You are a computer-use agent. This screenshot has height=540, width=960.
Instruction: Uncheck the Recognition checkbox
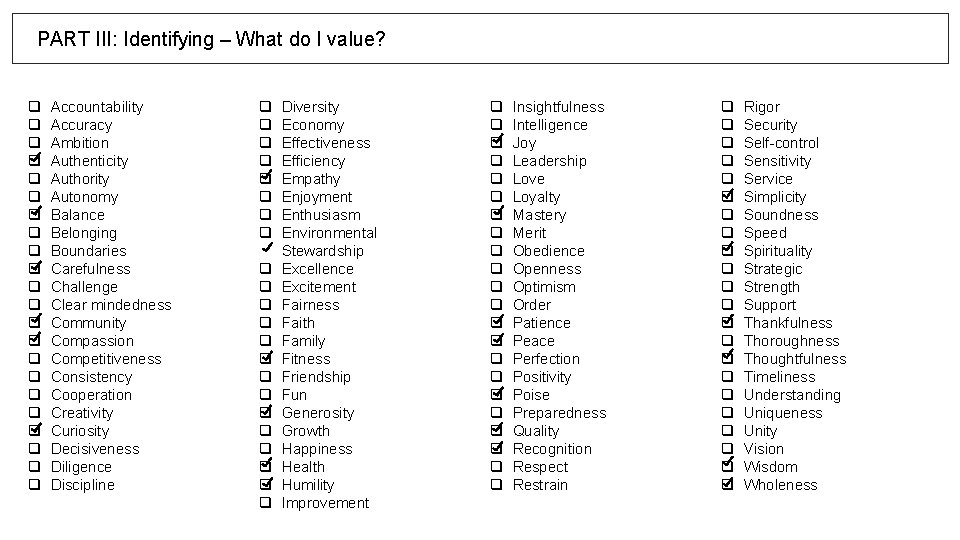(496, 449)
